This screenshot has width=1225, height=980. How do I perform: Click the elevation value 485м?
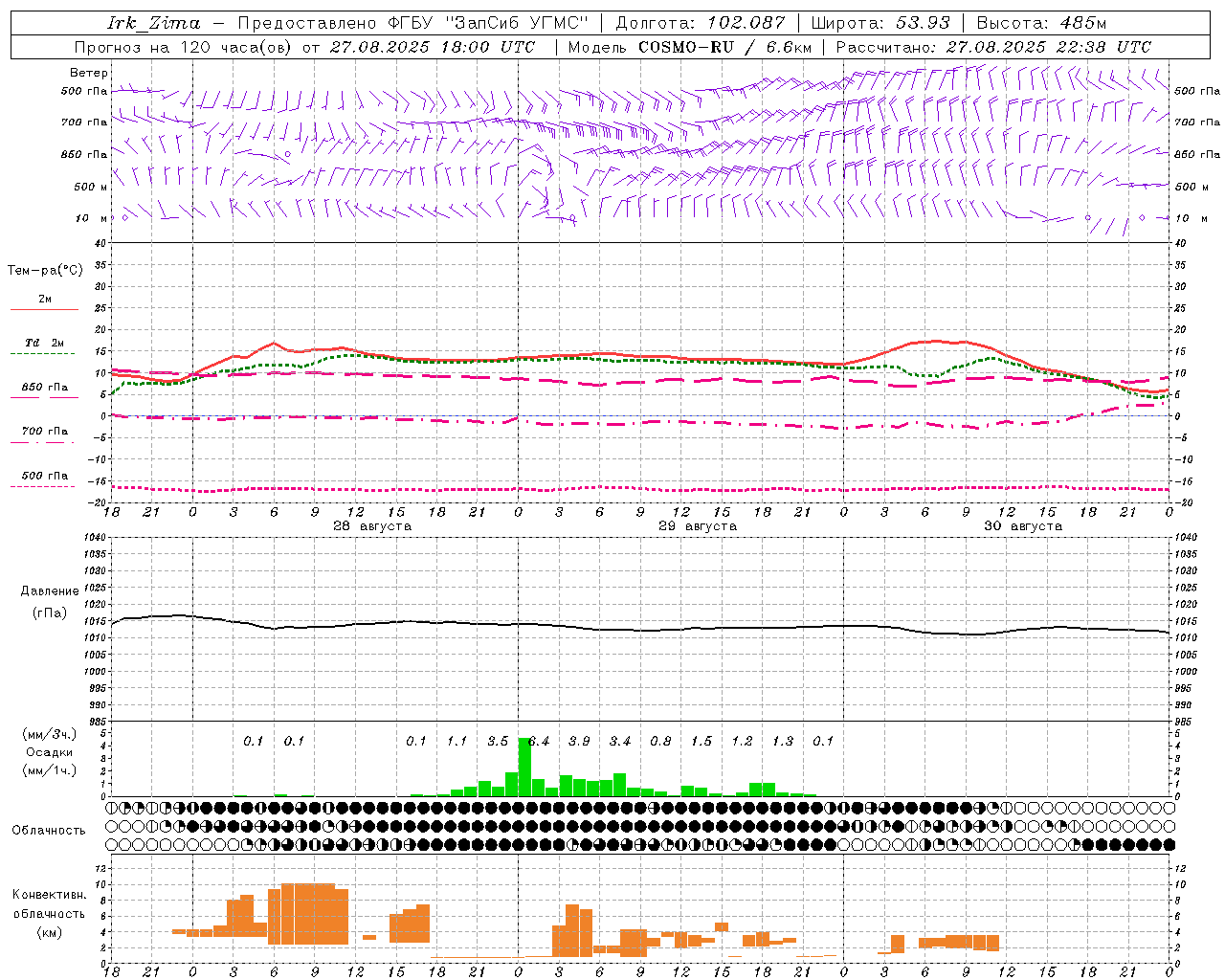click(1083, 23)
